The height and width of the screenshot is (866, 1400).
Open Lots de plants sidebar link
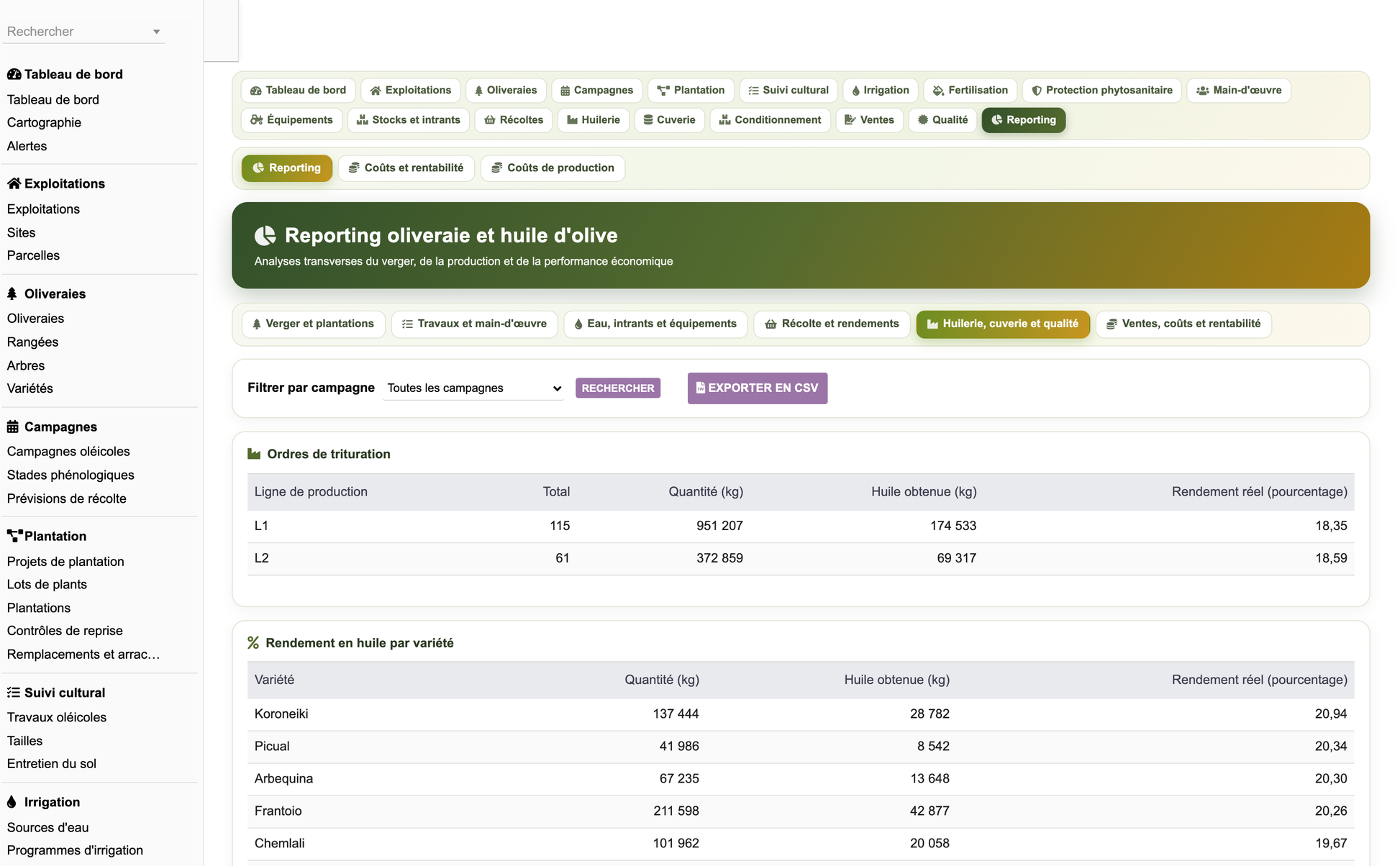pos(47,585)
